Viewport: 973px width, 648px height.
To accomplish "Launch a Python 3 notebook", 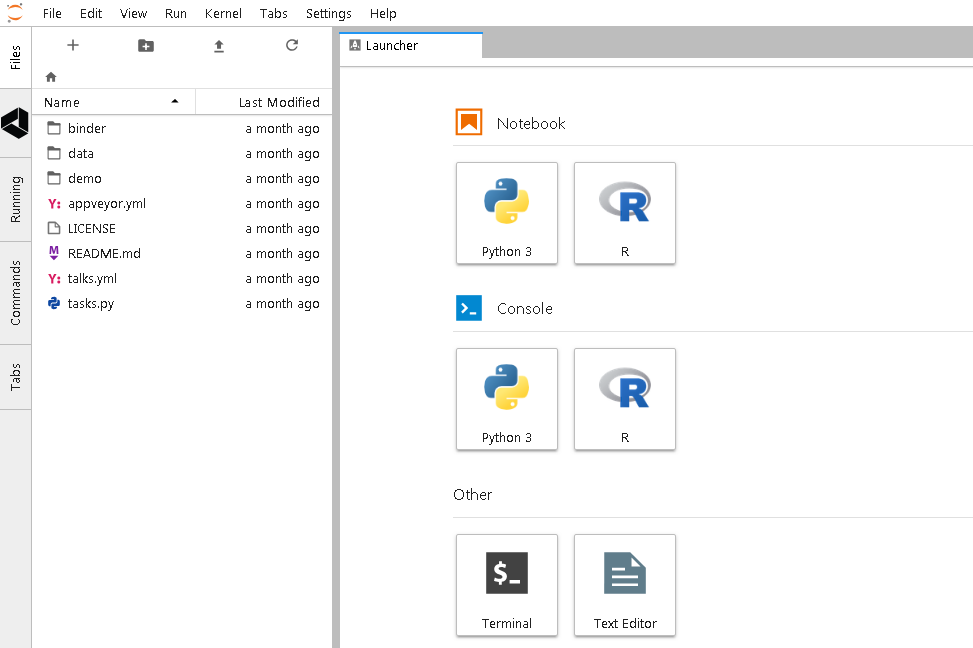I will click(507, 214).
